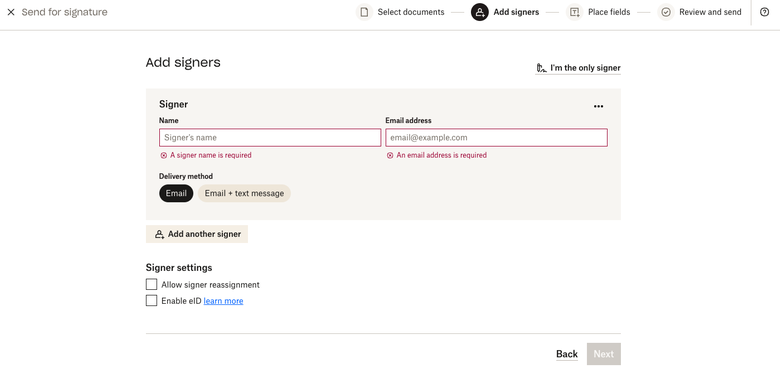Image resolution: width=780 pixels, height=380 pixels.
Task: Click the Delivery method label
Action: (x=186, y=176)
